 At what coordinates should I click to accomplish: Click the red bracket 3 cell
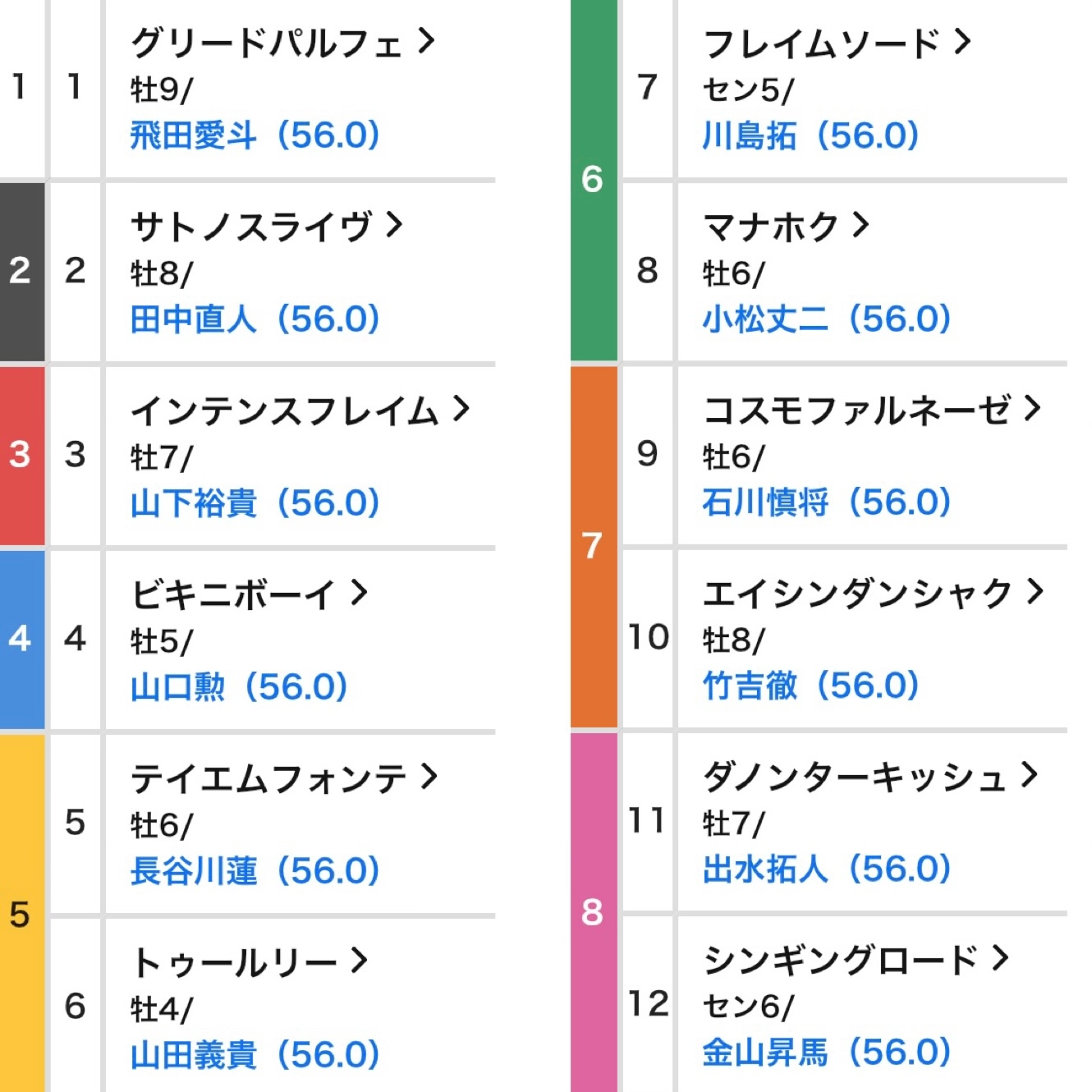click(22, 456)
